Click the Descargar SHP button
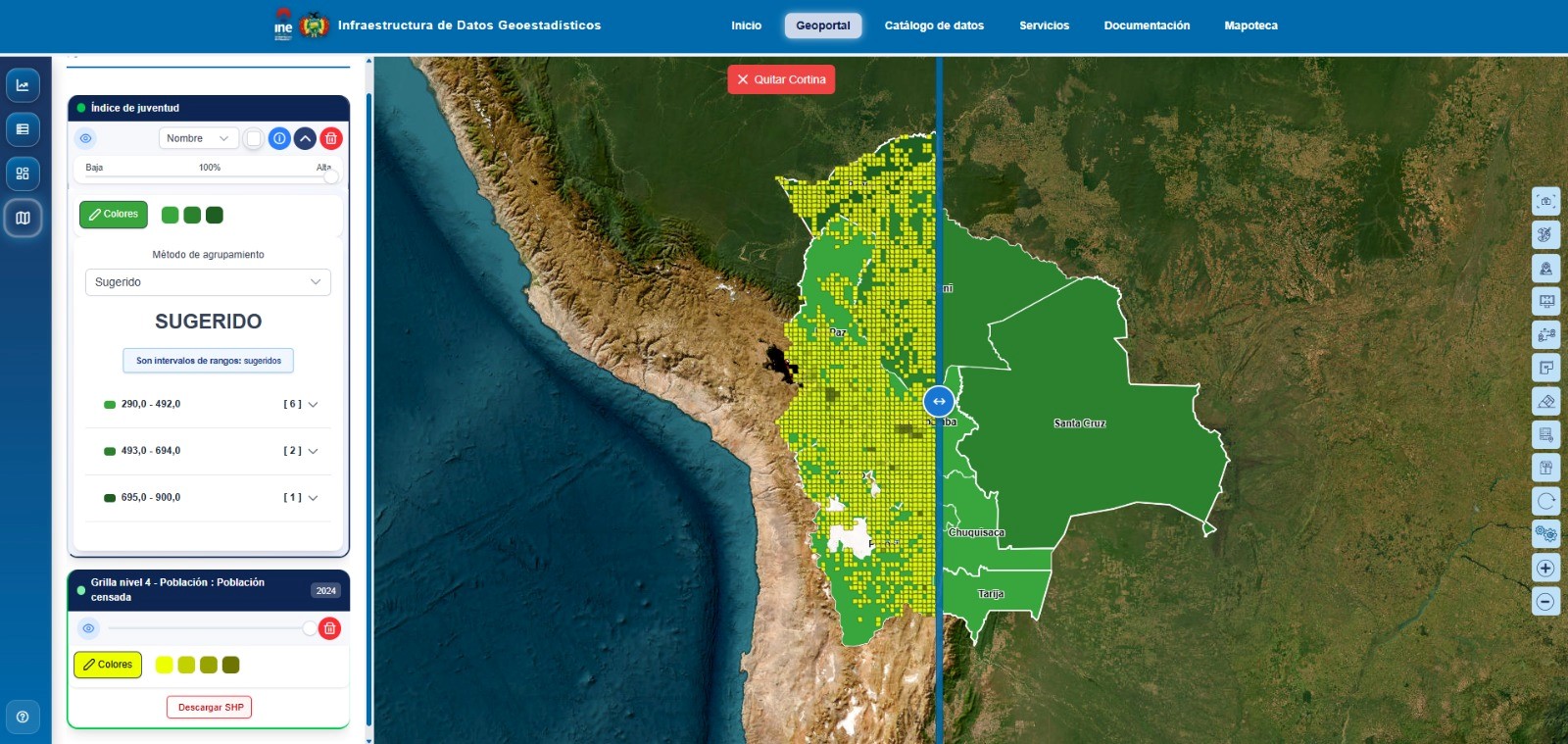This screenshot has width=1568, height=744. (x=210, y=708)
